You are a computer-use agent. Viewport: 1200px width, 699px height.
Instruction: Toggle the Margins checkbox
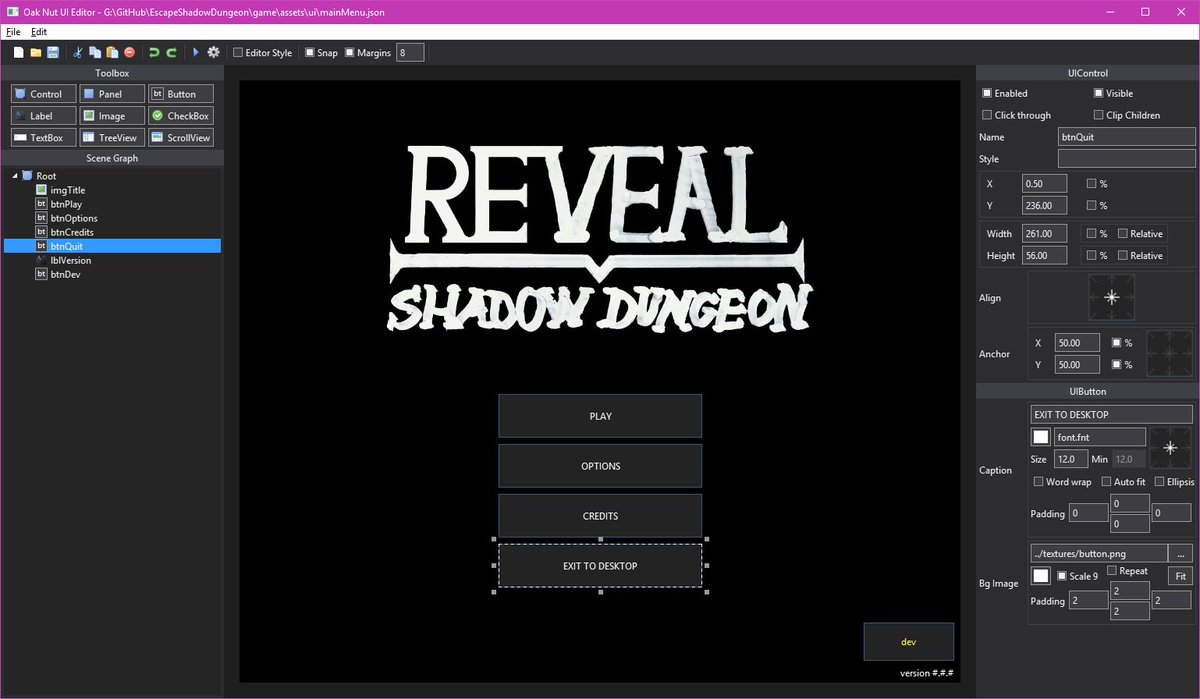tap(349, 52)
